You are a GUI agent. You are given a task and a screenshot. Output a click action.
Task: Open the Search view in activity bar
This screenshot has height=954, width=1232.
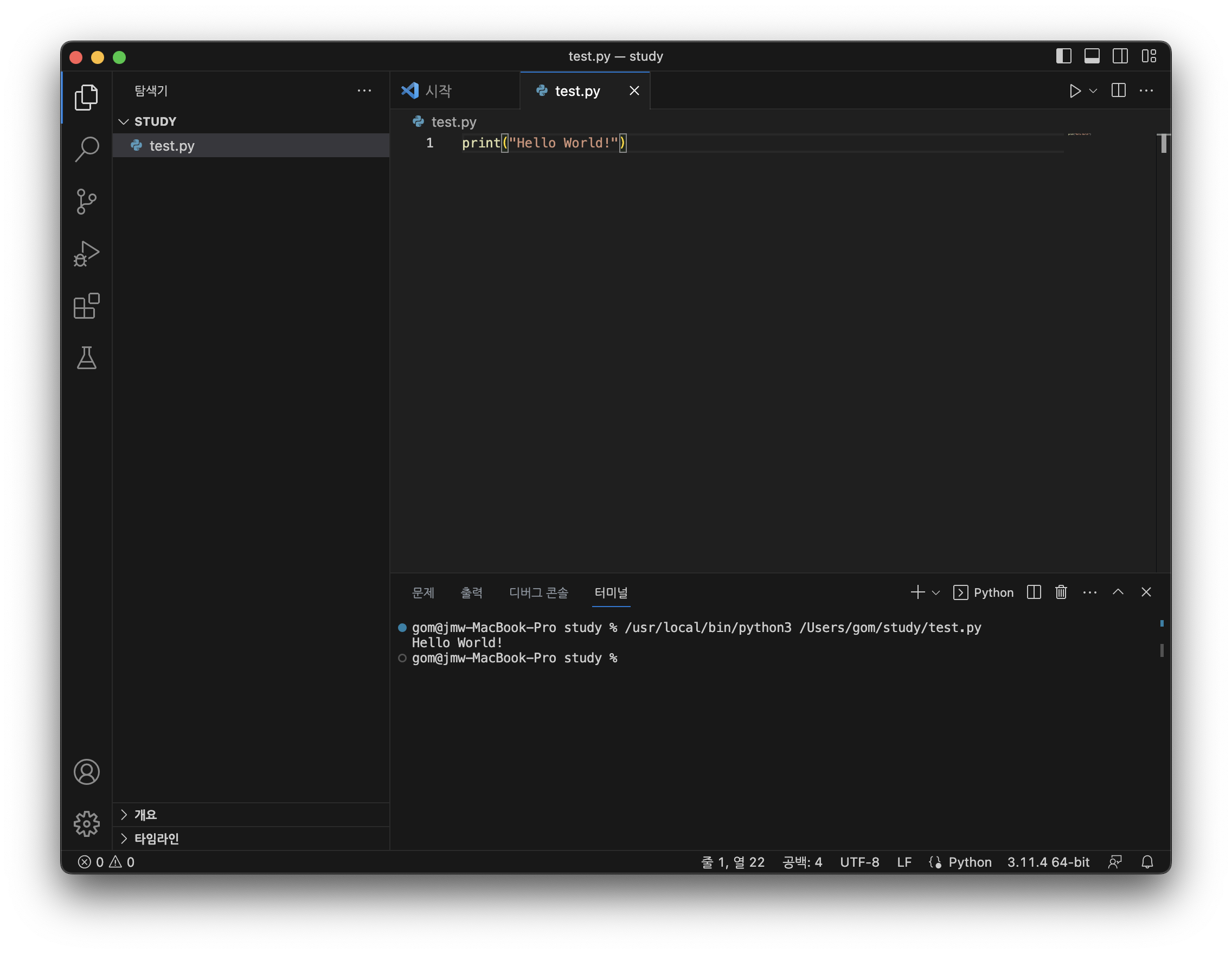(x=86, y=150)
